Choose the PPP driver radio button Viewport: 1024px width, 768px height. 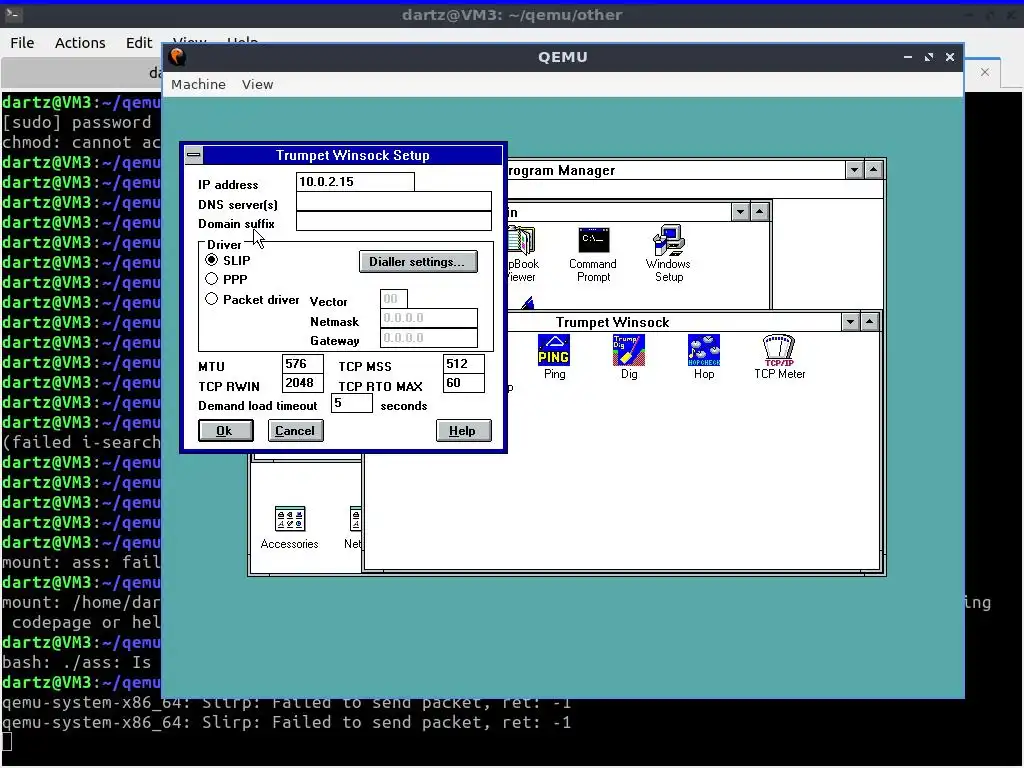(x=212, y=279)
